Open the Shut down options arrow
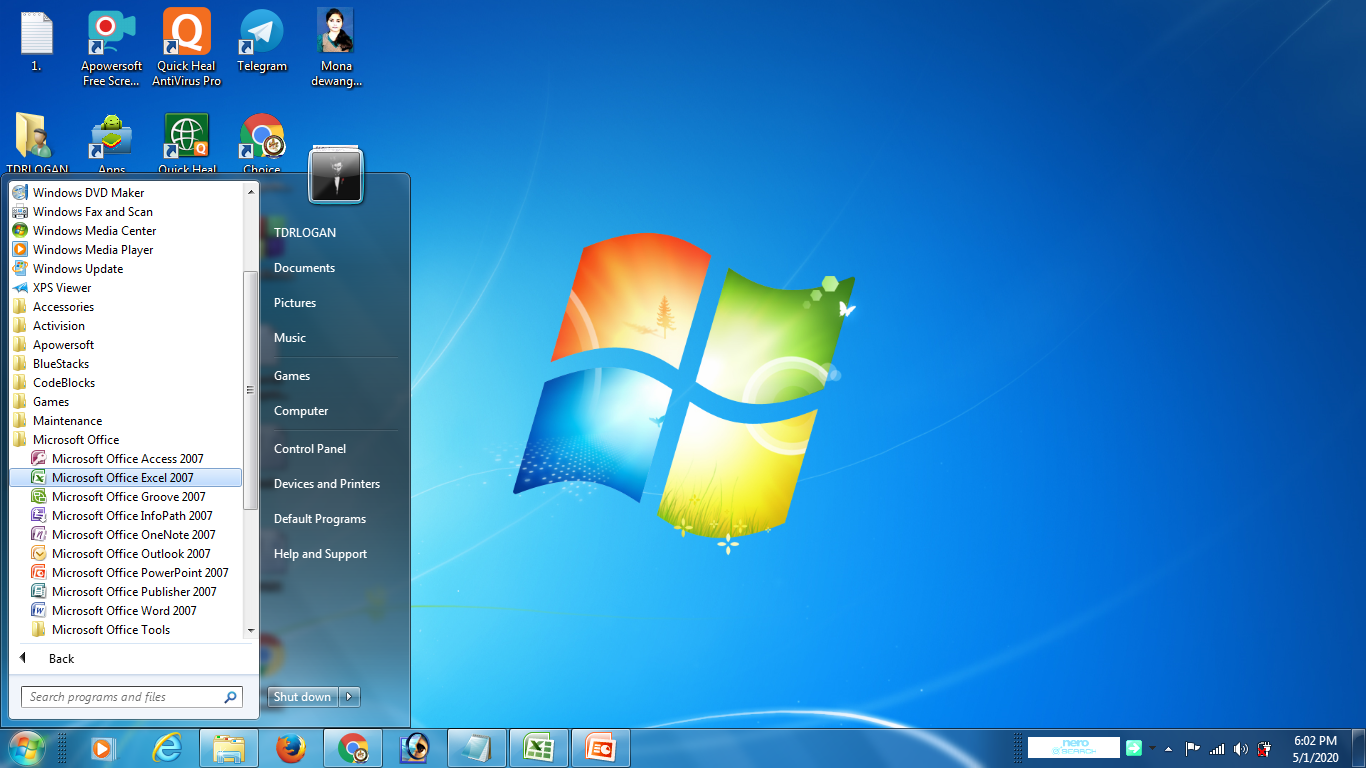The width and height of the screenshot is (1366, 768). click(x=349, y=697)
